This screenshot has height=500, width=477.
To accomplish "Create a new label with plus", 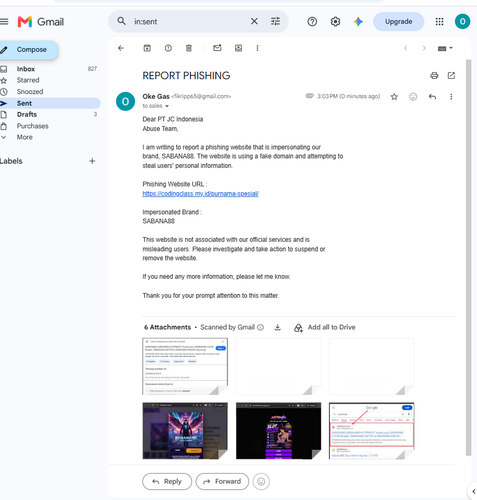I will pos(92,161).
